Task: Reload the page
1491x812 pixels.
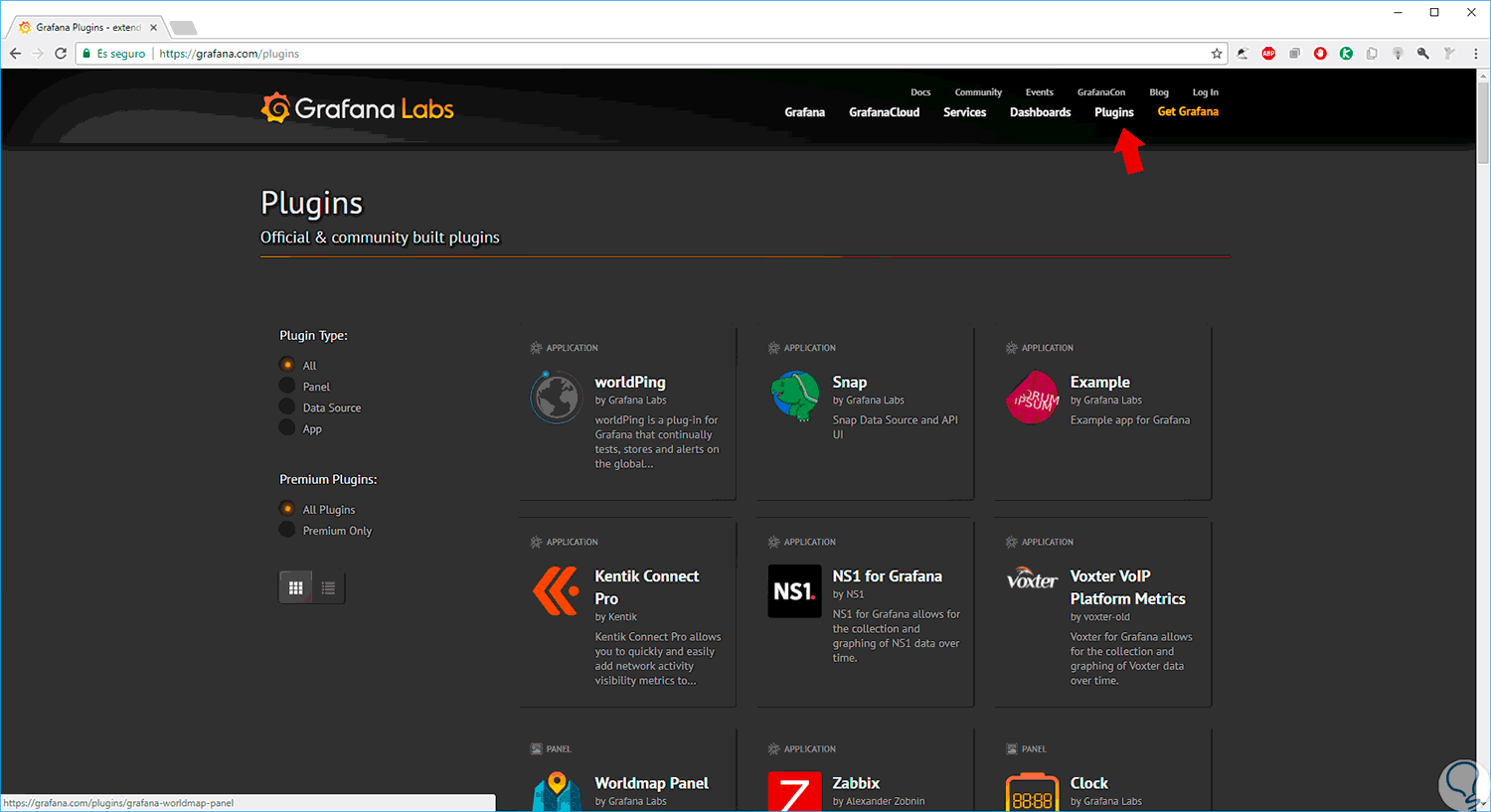Action: point(61,54)
